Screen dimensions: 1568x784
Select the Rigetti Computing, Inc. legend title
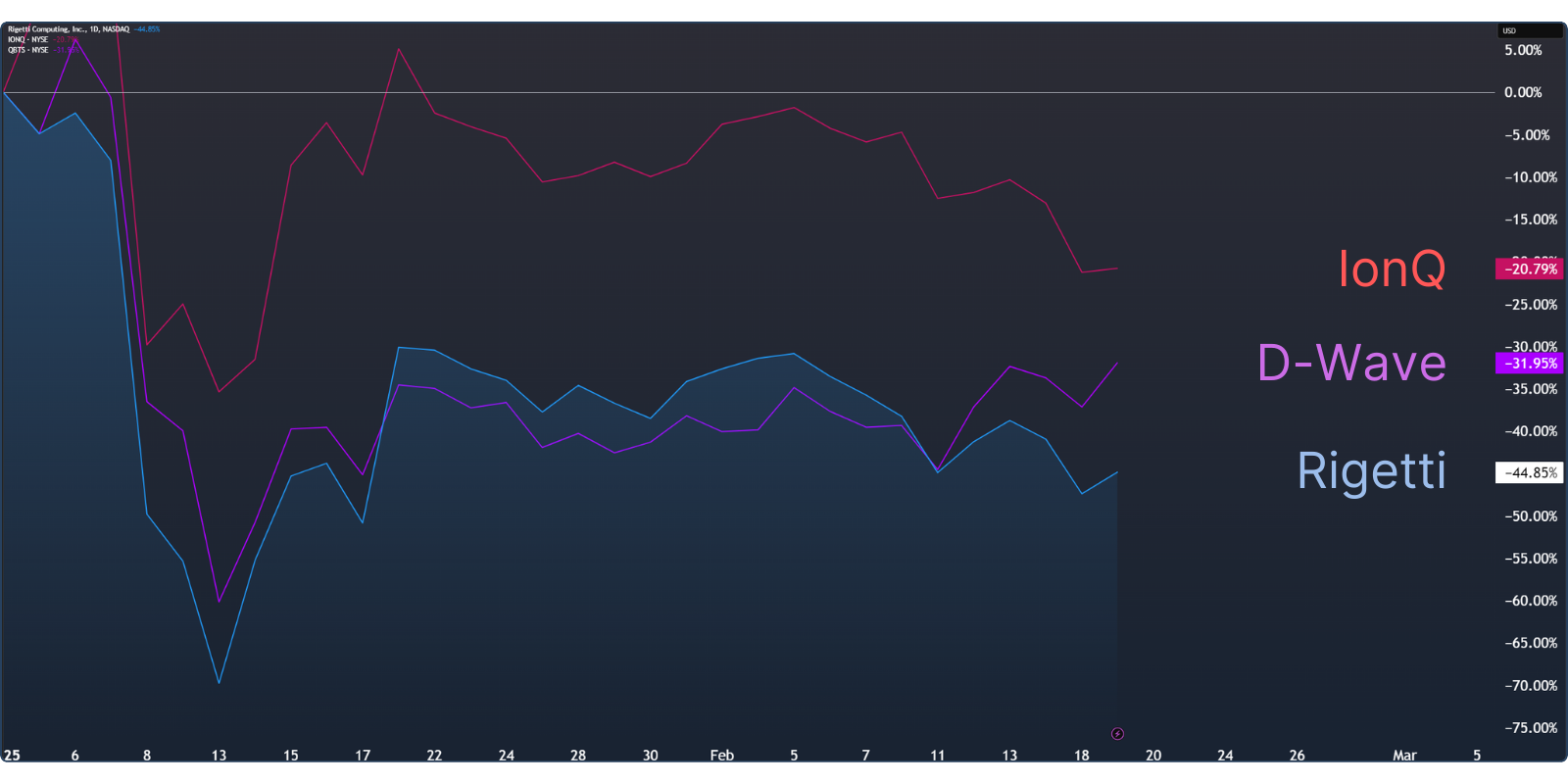(69, 29)
